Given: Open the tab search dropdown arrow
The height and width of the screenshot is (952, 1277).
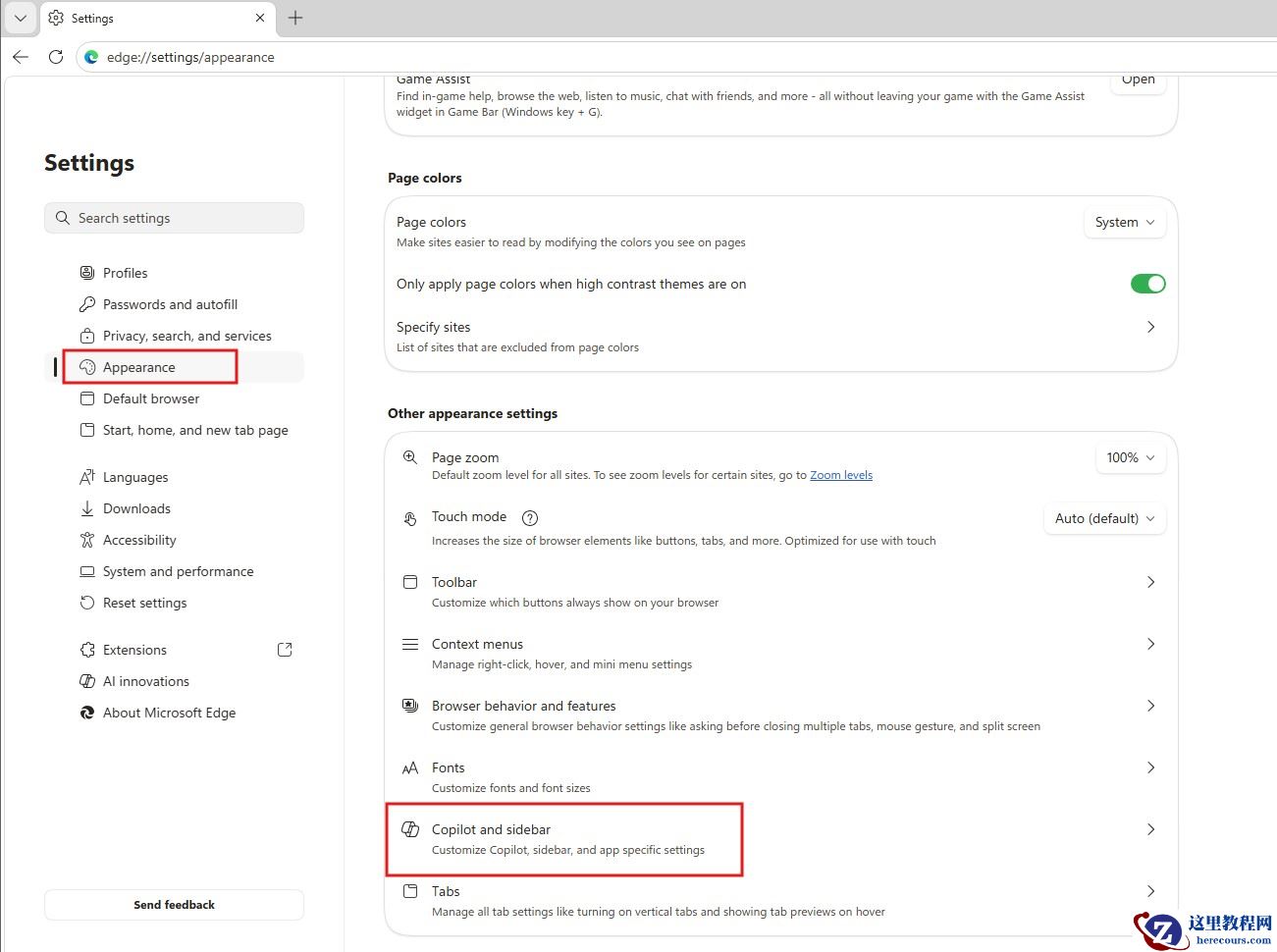Looking at the screenshot, I should [x=21, y=18].
